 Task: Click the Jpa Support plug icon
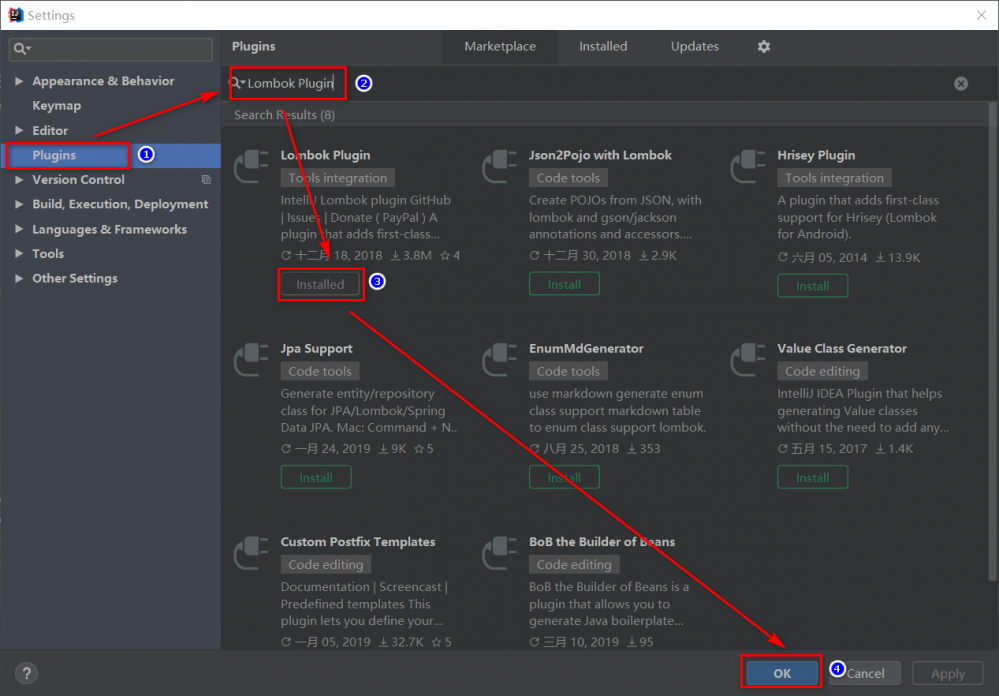(251, 359)
